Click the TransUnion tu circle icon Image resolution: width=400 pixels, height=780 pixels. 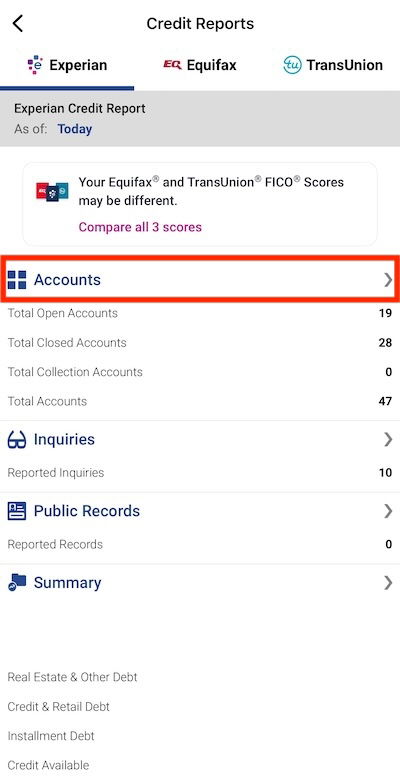pos(292,65)
